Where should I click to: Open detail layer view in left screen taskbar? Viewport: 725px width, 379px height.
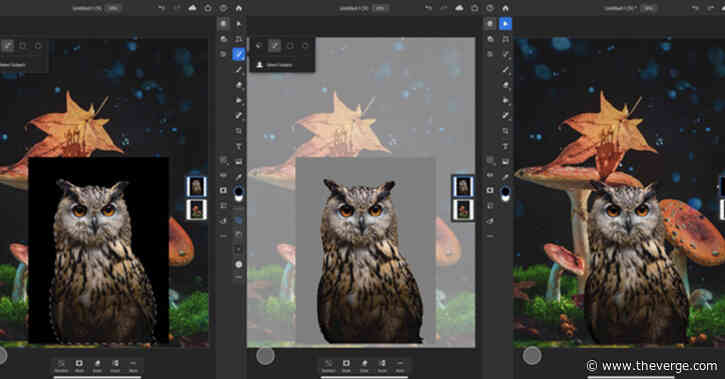click(223, 39)
